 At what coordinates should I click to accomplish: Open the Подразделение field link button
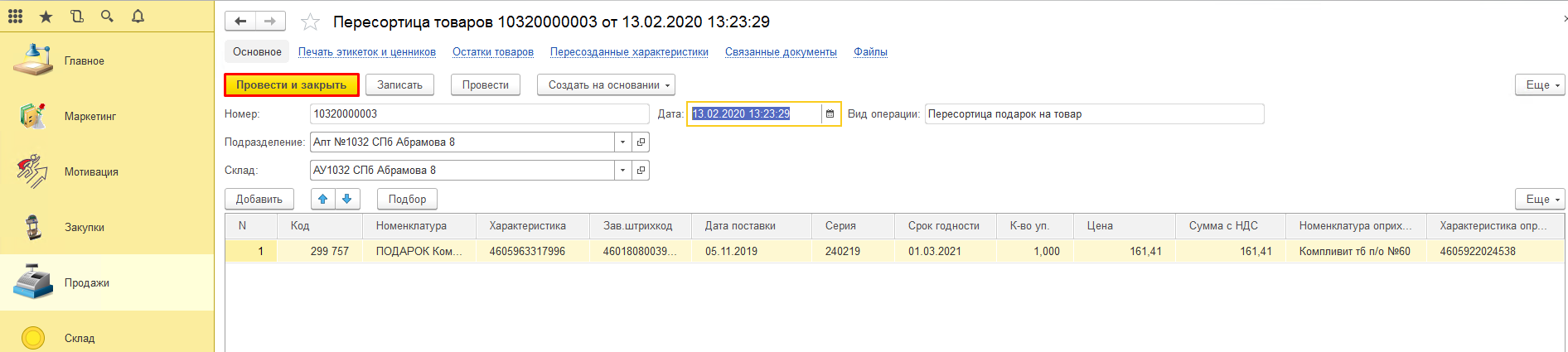point(641,142)
